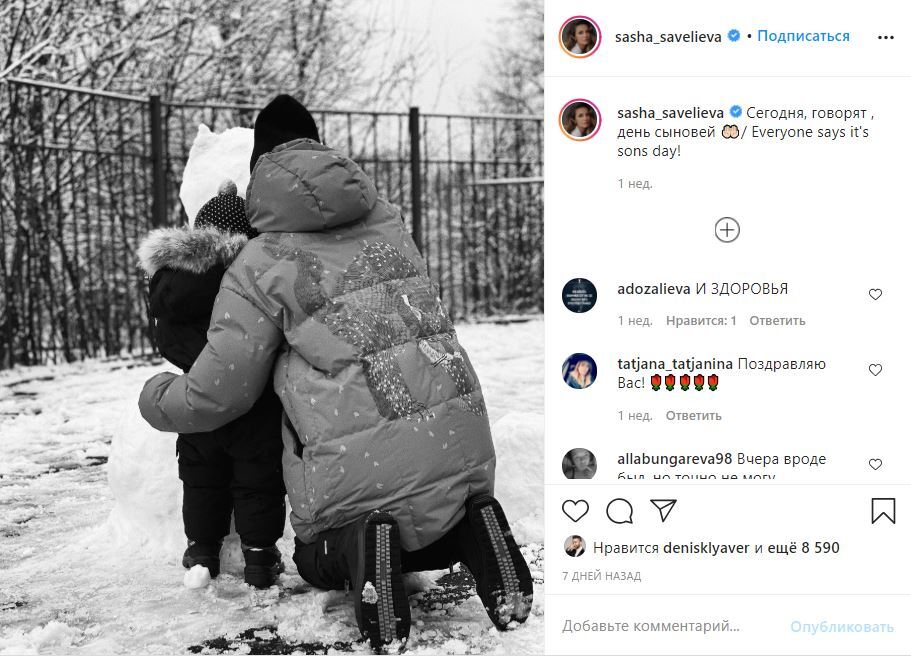The width and height of the screenshot is (911, 656).
Task: View likes on adozalieva's comment
Action: pos(701,321)
